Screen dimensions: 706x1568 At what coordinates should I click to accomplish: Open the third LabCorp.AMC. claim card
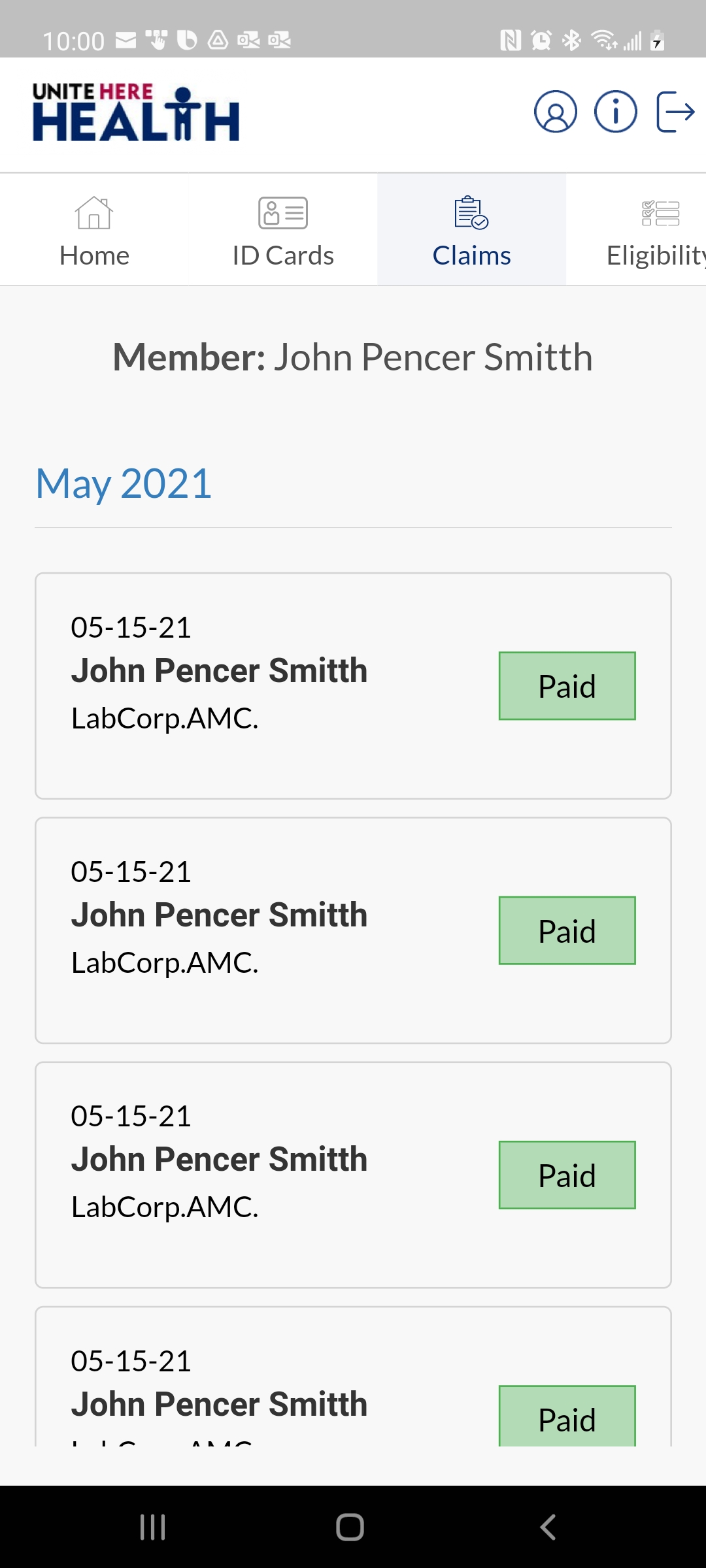pyautogui.click(x=353, y=1175)
